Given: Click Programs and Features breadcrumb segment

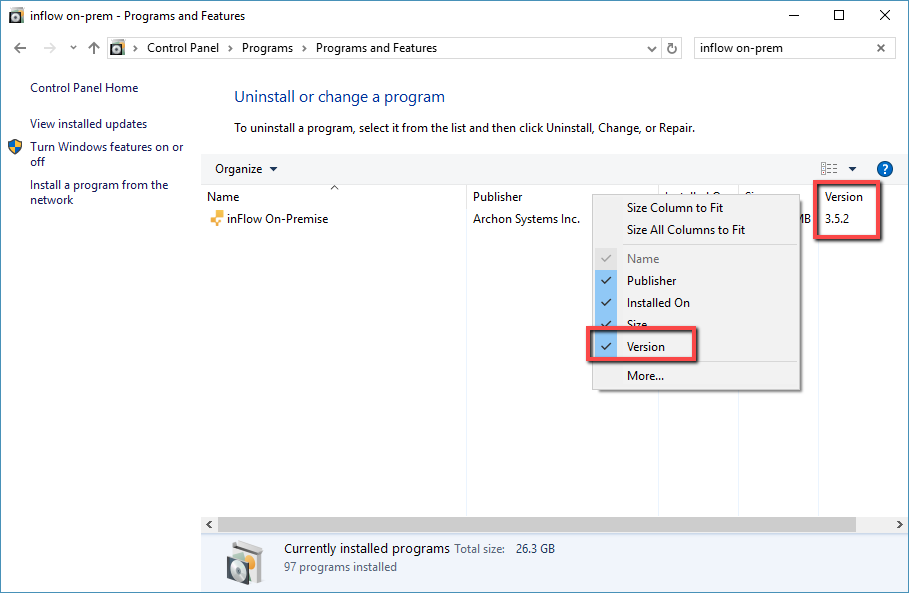Looking at the screenshot, I should (x=376, y=48).
